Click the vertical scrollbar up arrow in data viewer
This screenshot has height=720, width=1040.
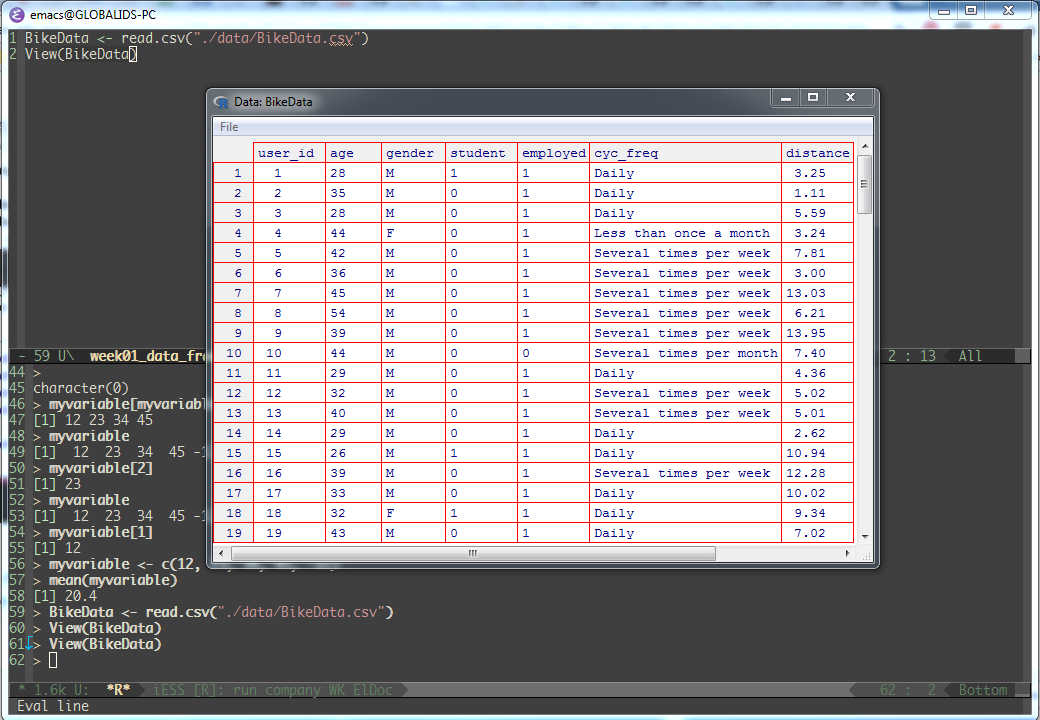[x=864, y=147]
